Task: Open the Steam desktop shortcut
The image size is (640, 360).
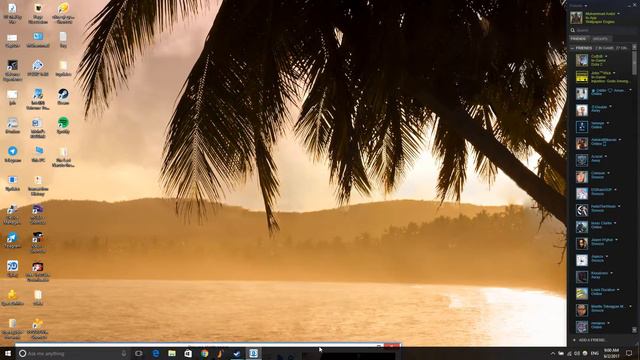Action: tap(63, 97)
